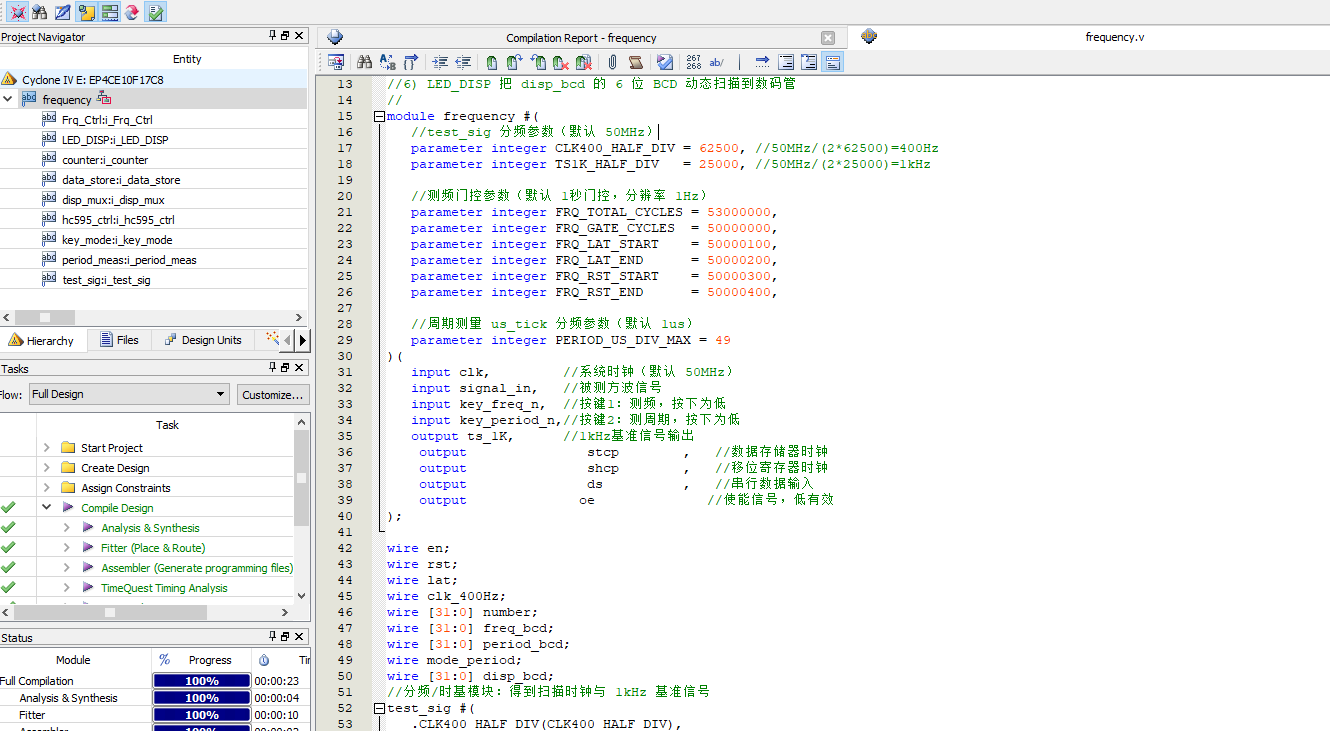Jump to previous bookmark using the toolbar icon
Screen dimensions: 1330x731
[538, 62]
